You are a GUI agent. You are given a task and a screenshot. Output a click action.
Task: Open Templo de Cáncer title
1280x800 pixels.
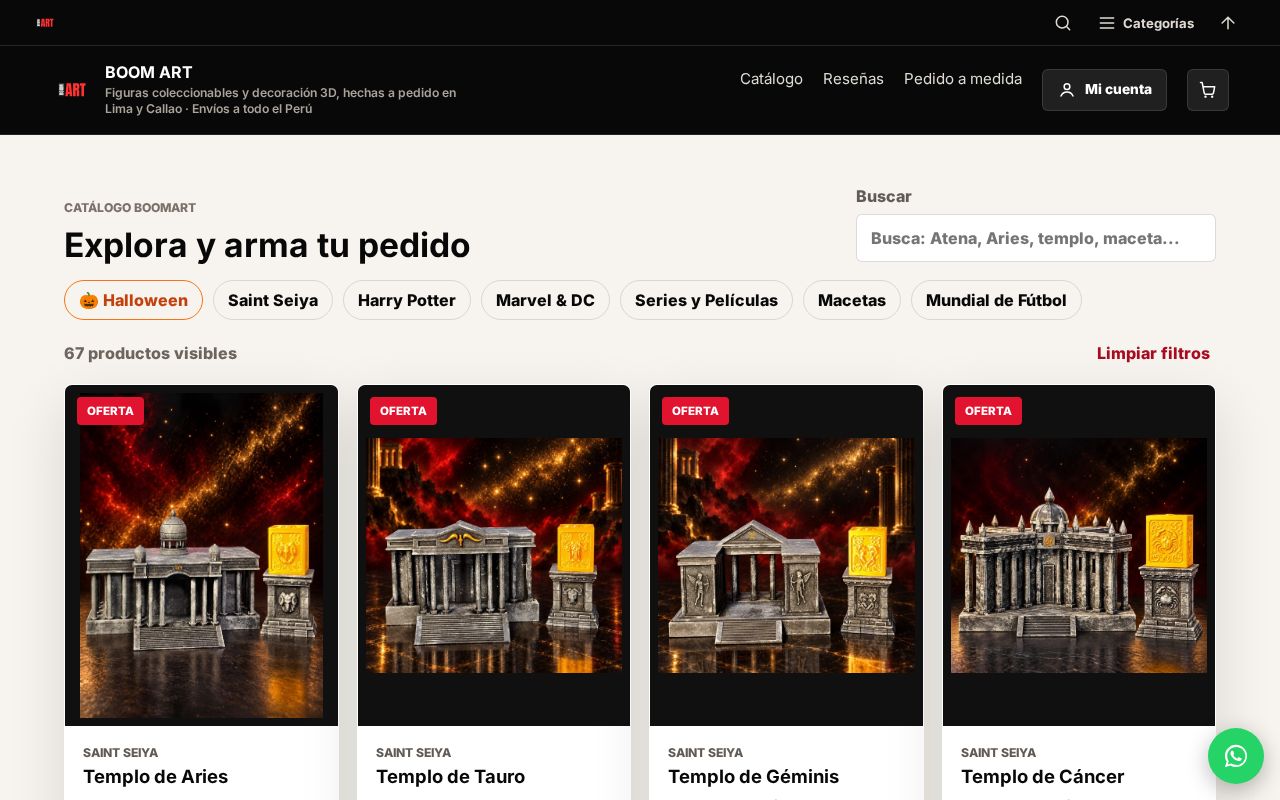coord(1042,776)
